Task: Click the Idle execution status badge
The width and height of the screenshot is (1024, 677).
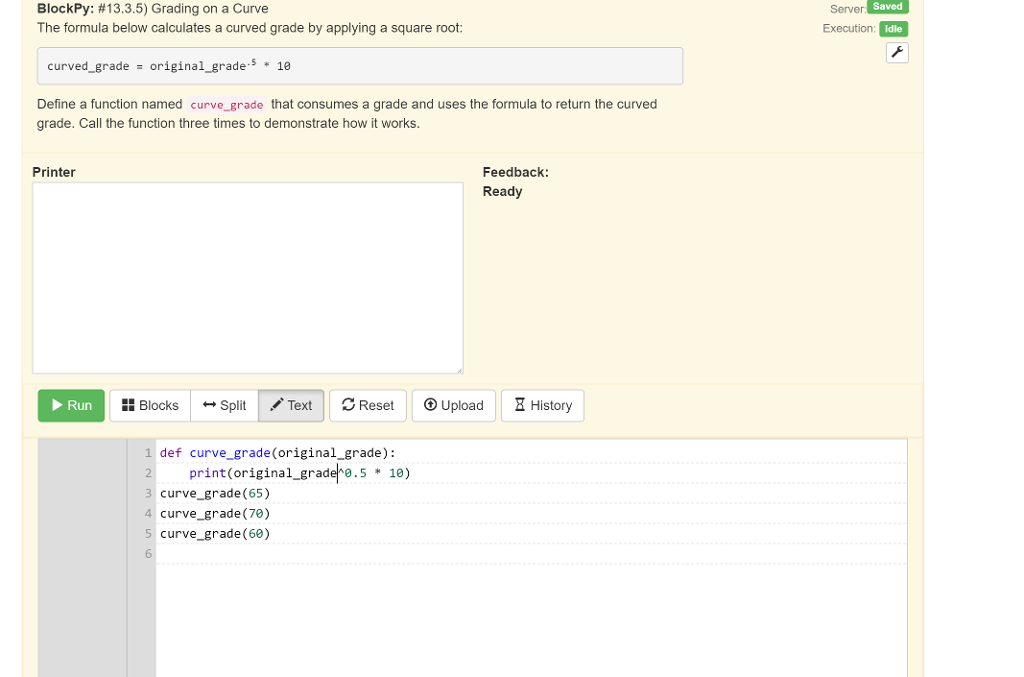Action: coord(890,28)
